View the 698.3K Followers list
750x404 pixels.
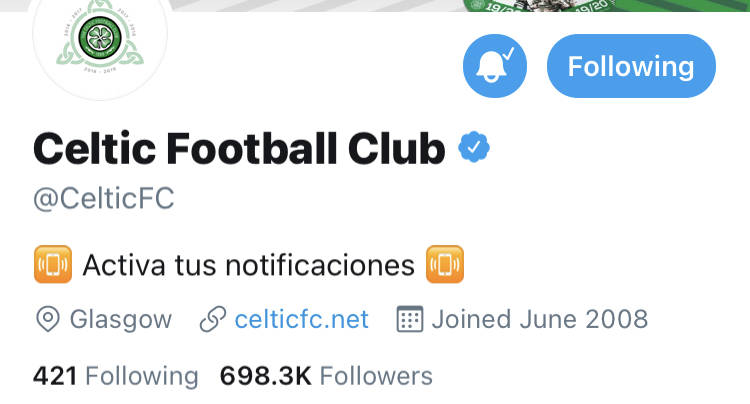(325, 376)
